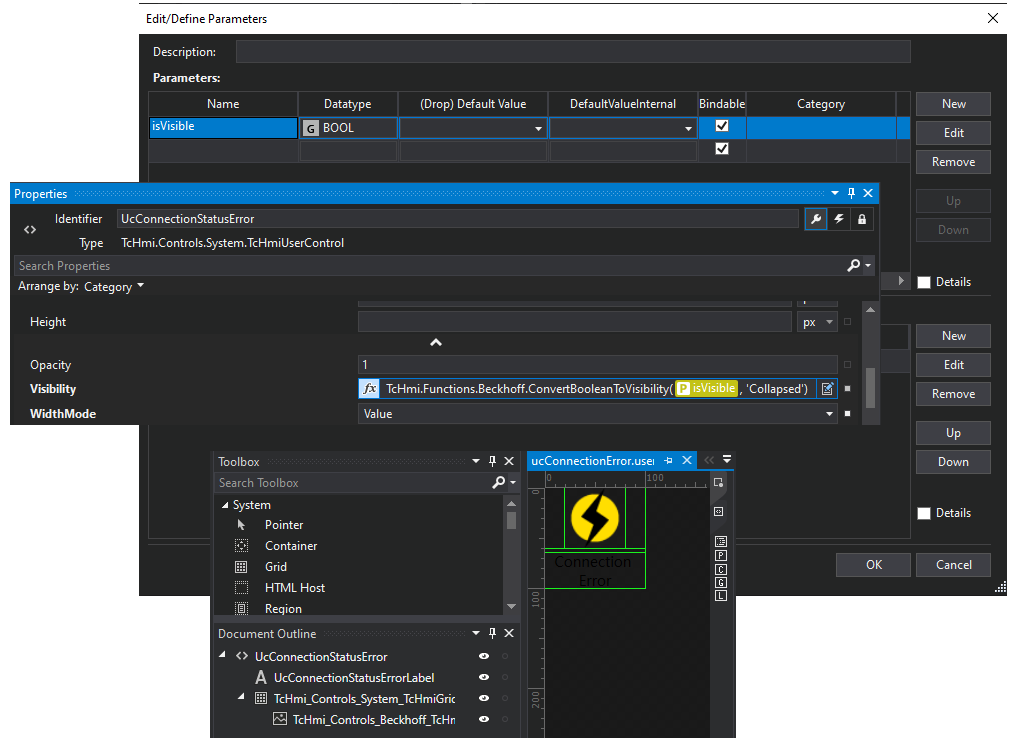Select the Container tool in Toolbox
1010x745 pixels.
[x=290, y=546]
